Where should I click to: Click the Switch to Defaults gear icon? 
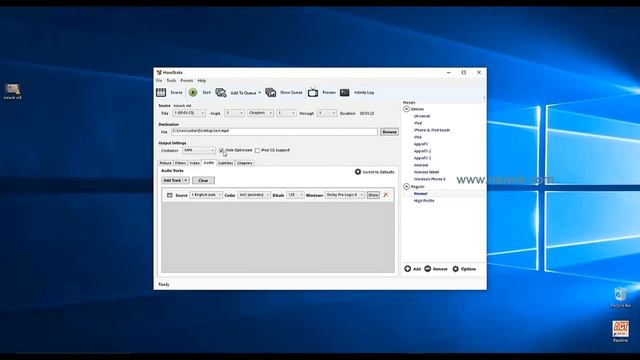(x=358, y=172)
